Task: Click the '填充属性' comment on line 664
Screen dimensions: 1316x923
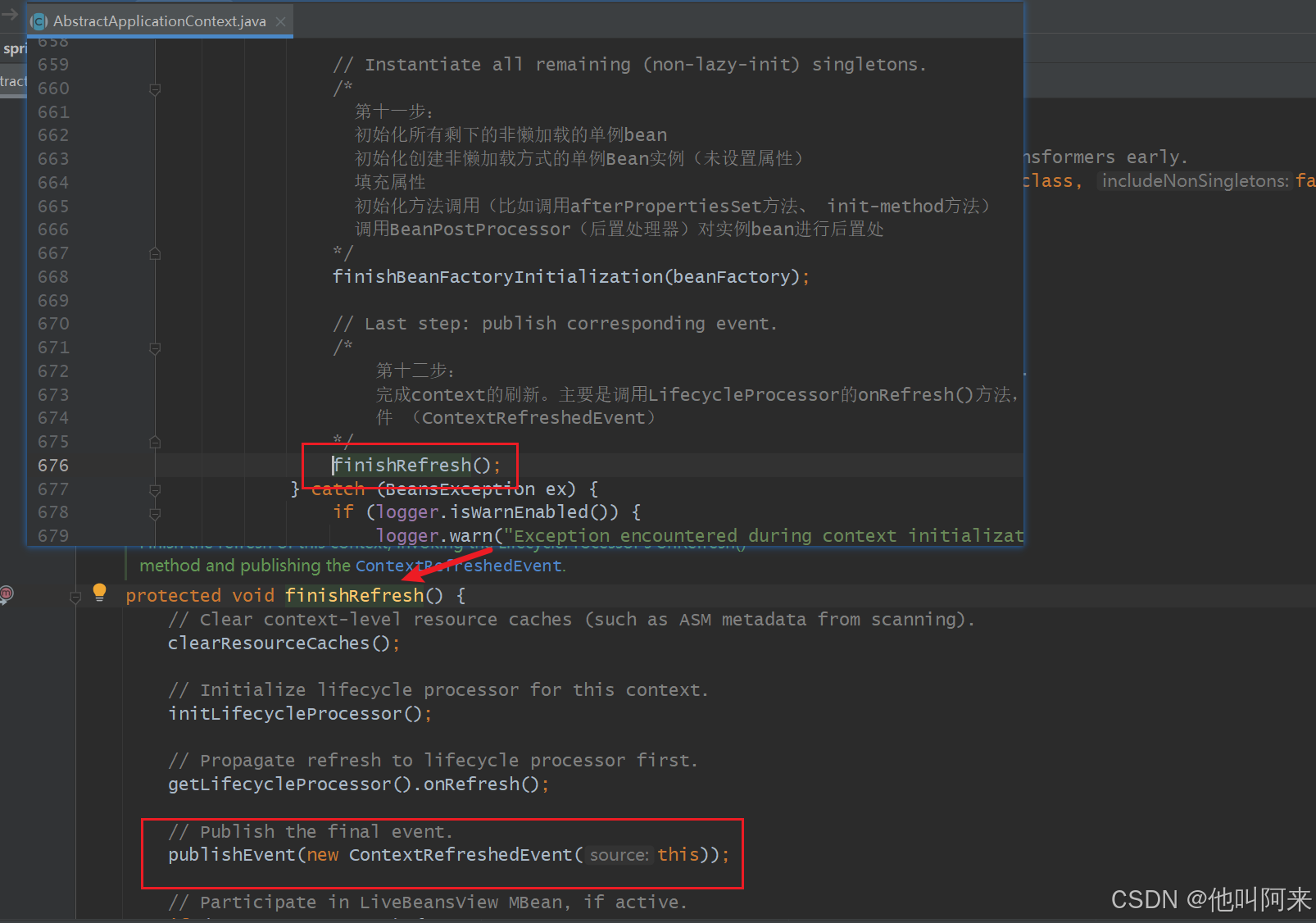Action: tap(390, 182)
